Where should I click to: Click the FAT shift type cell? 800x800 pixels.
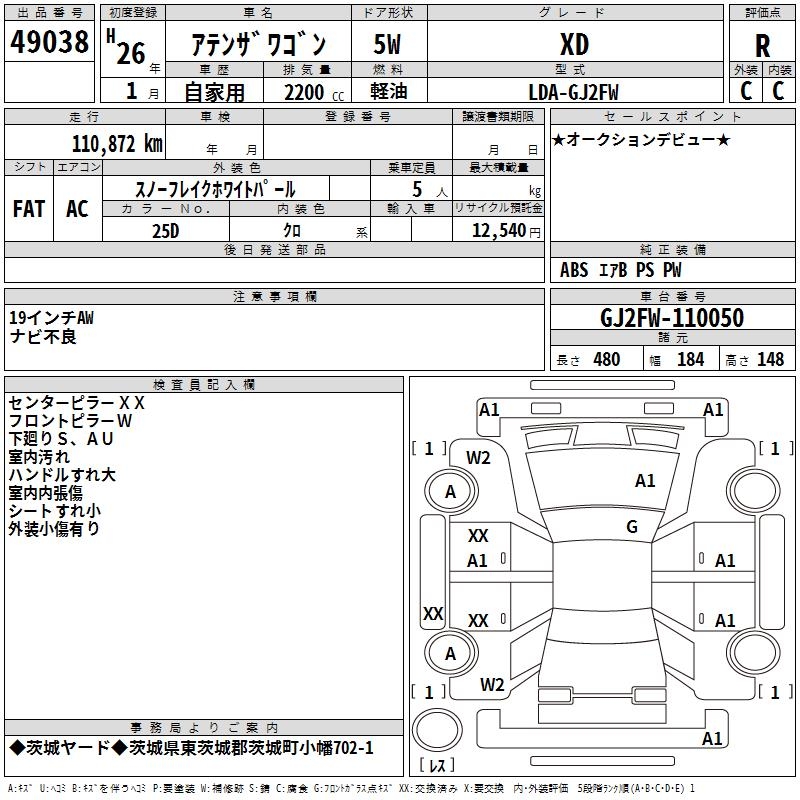click(x=29, y=209)
